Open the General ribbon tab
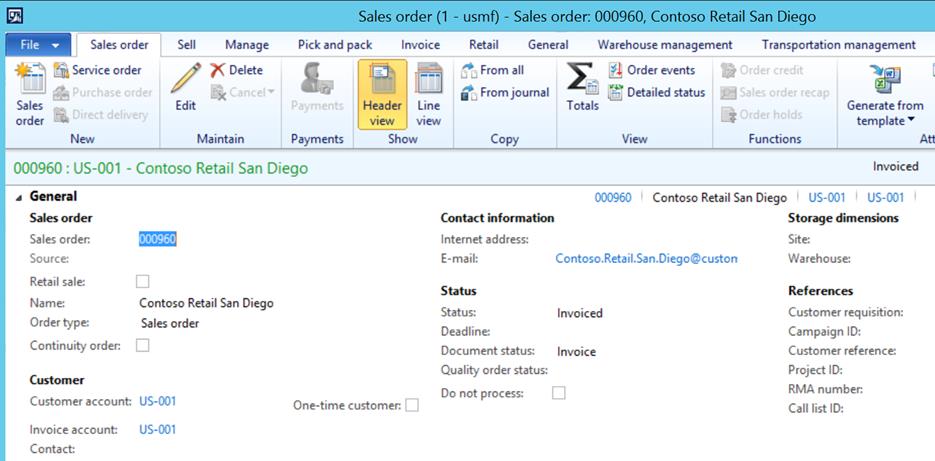Screen dimensions: 935x461 click(548, 45)
